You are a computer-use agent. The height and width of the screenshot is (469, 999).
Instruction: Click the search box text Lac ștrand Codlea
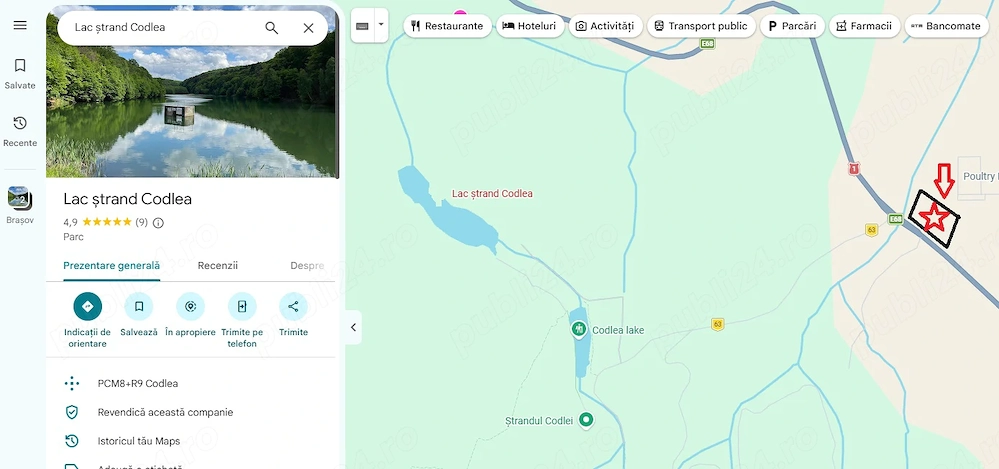[x=120, y=27]
